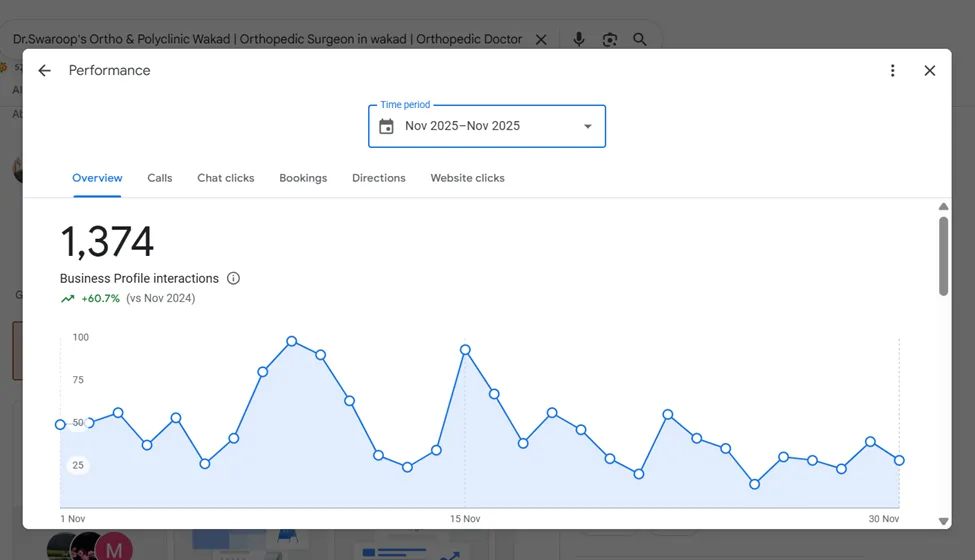Switch to the Chat clicks tab
975x560 pixels.
pyautogui.click(x=226, y=178)
